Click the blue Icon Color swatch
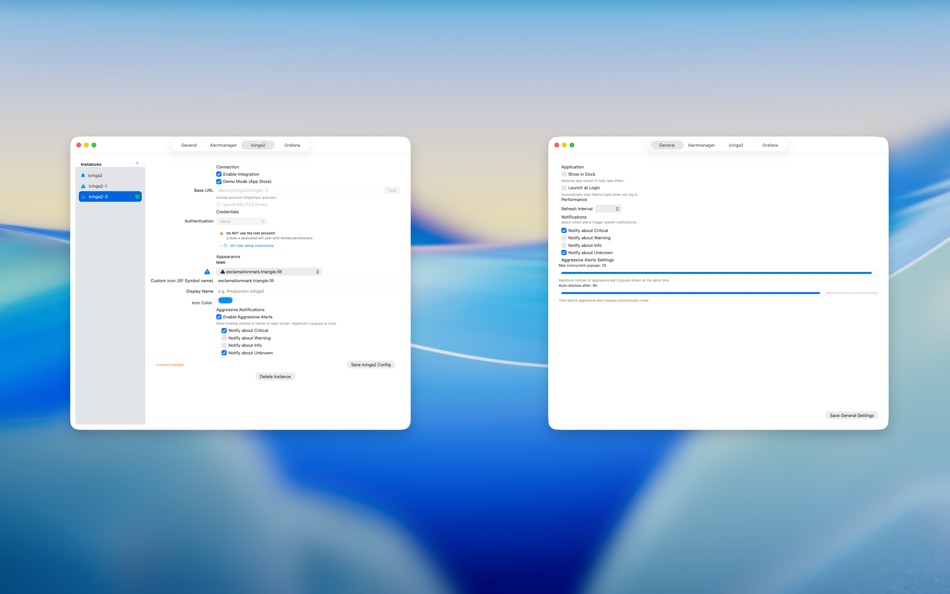950x594 pixels. coord(223,299)
